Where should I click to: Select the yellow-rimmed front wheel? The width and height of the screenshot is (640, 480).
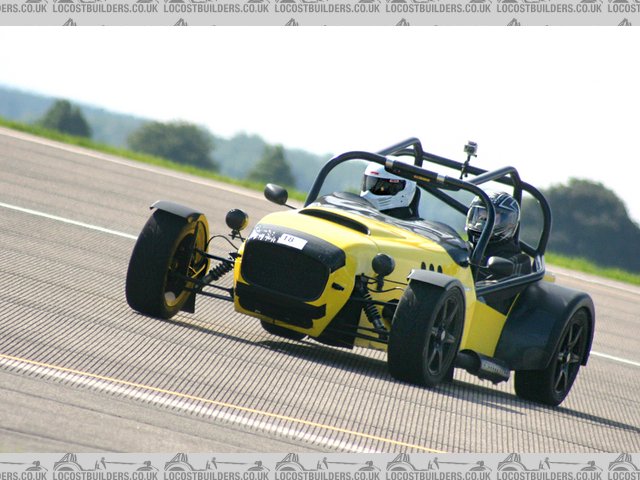pos(167,262)
